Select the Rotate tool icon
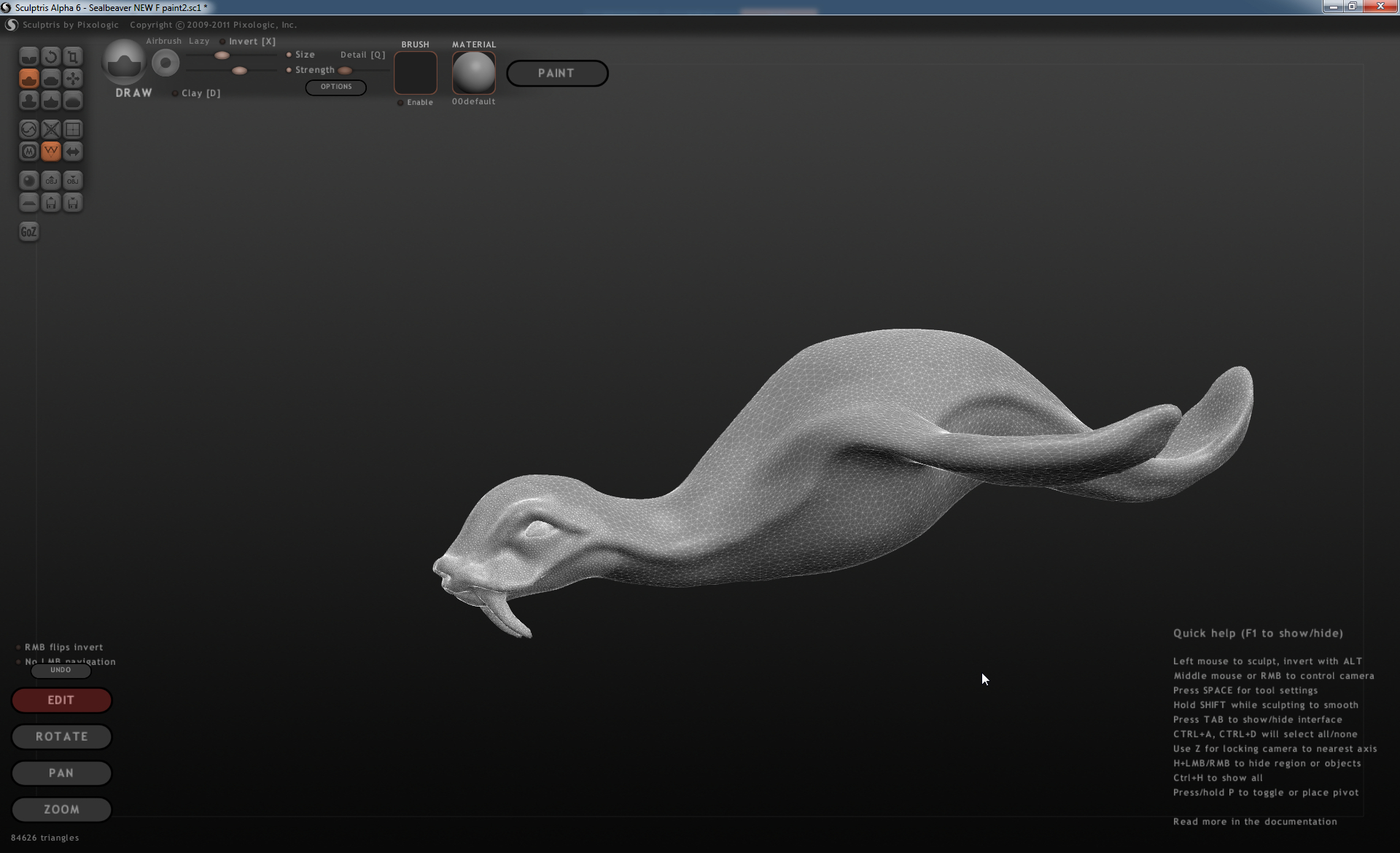The height and width of the screenshot is (853, 1400). 51,56
